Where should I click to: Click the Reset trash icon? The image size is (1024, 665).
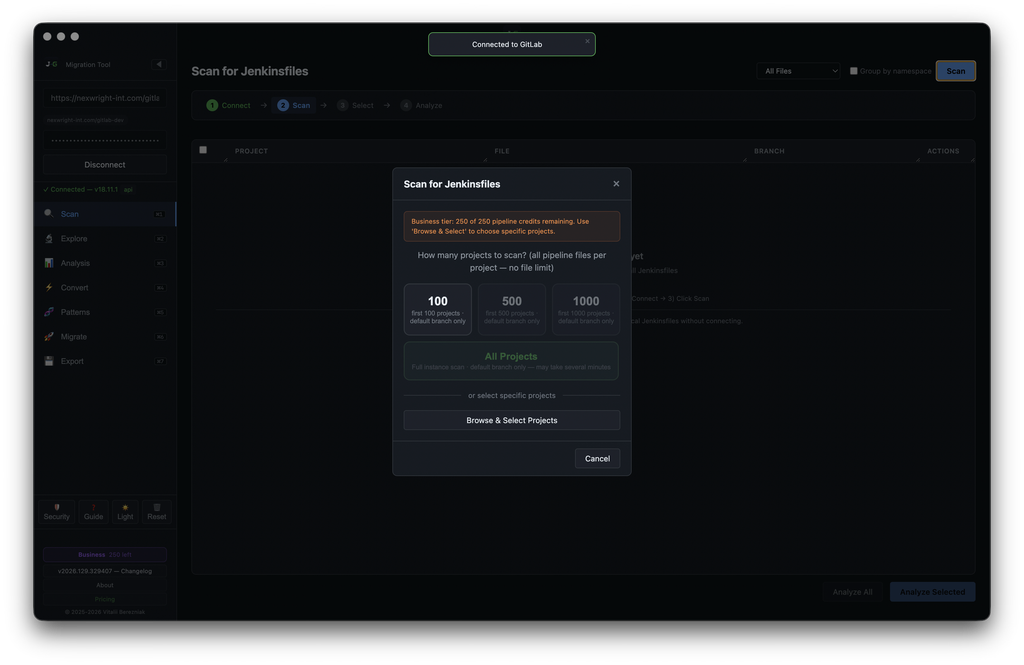click(x=157, y=511)
